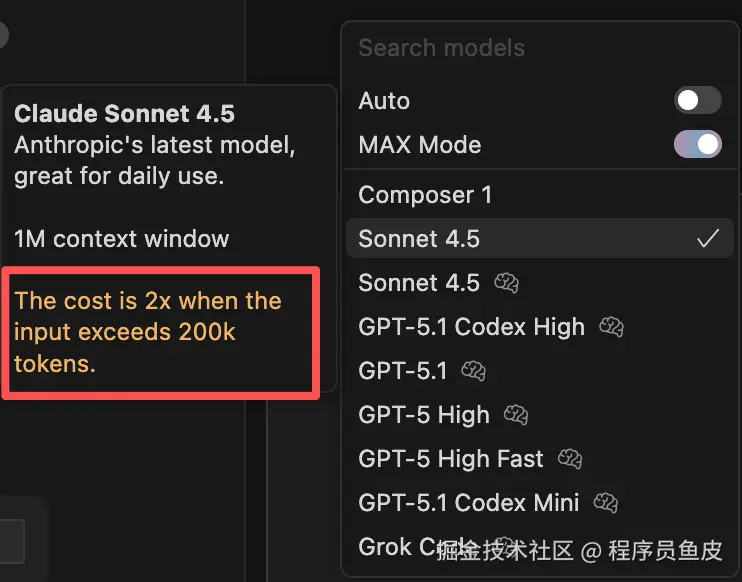742x582 pixels.
Task: Click the checkmark on selected Sonnet 4.5
Action: tap(708, 239)
